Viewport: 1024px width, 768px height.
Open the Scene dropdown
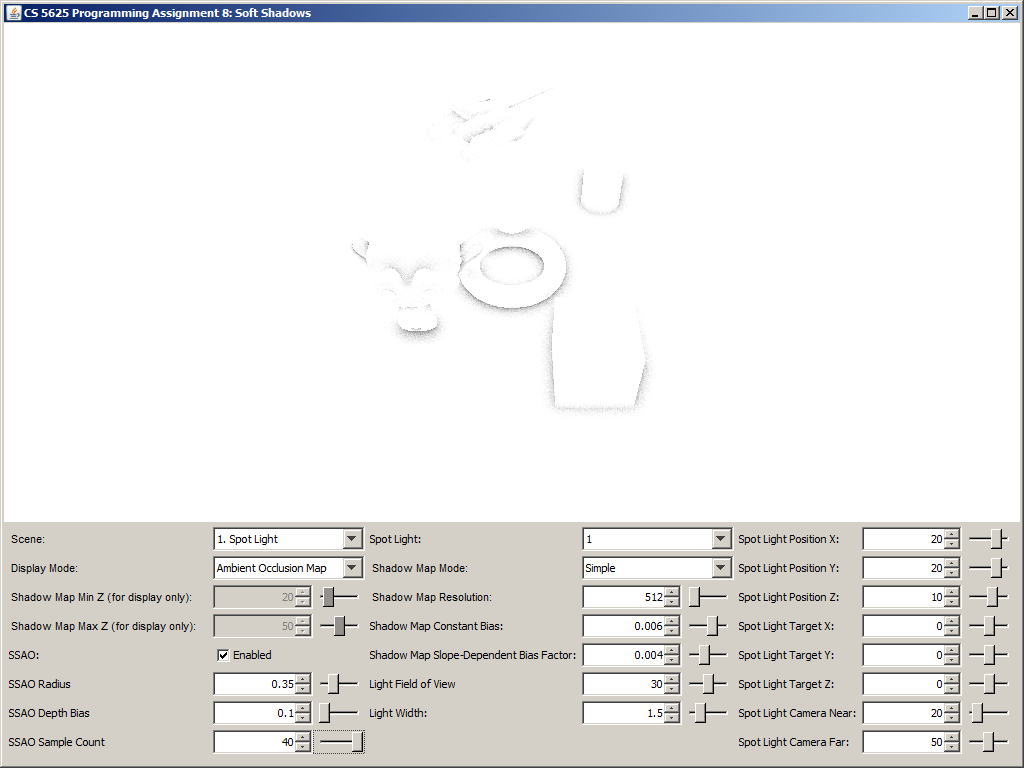point(351,539)
